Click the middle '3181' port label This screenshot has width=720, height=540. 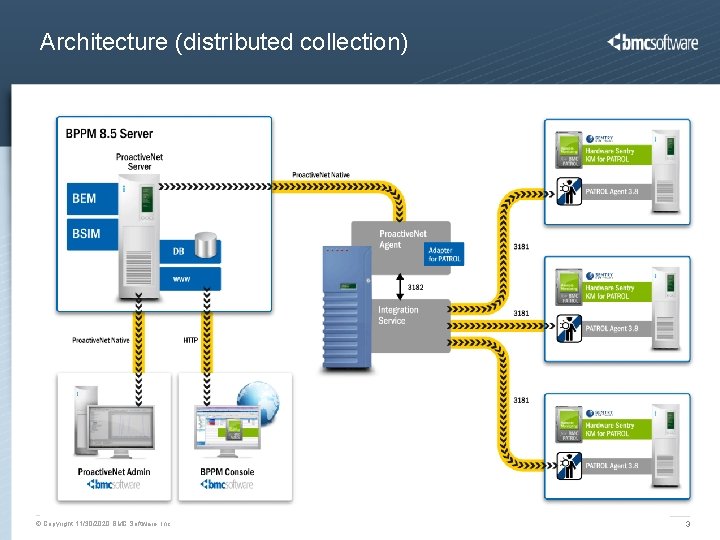521,313
